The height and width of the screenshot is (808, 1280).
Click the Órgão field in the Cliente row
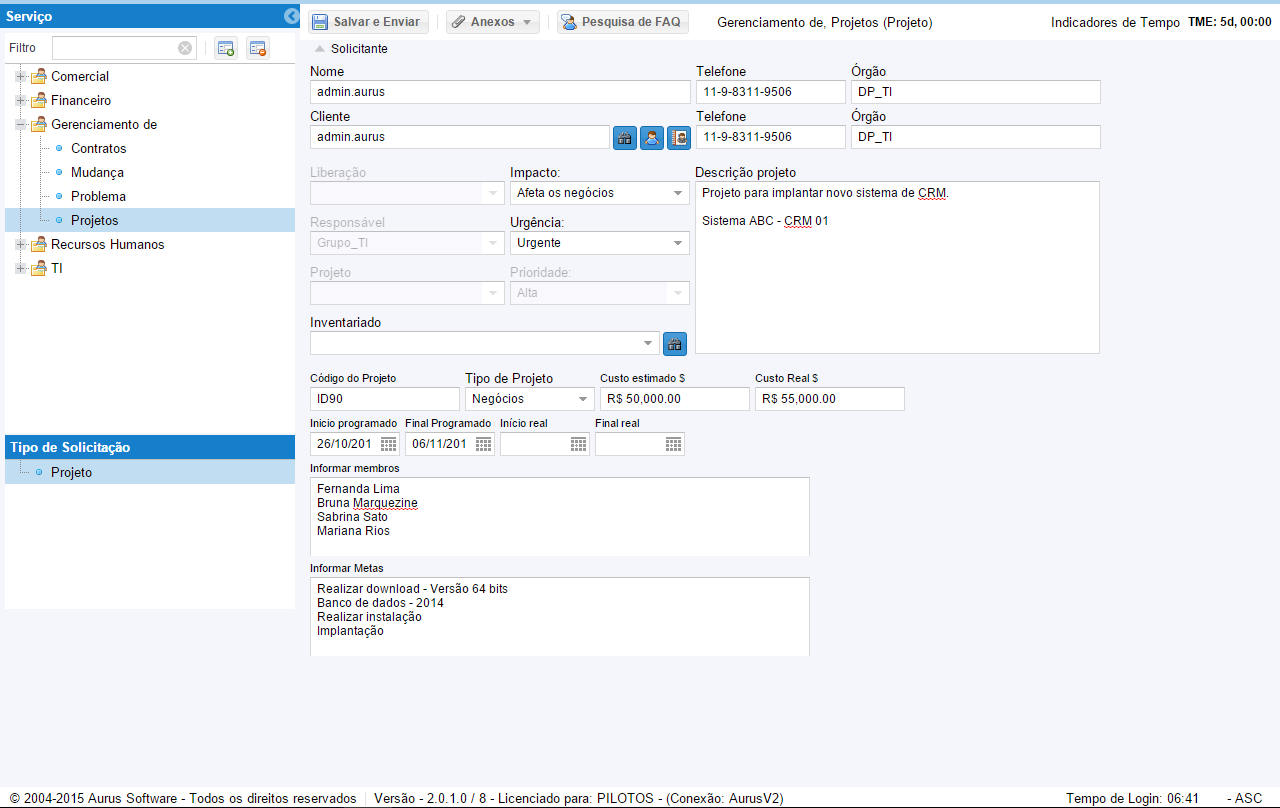[x=976, y=137]
